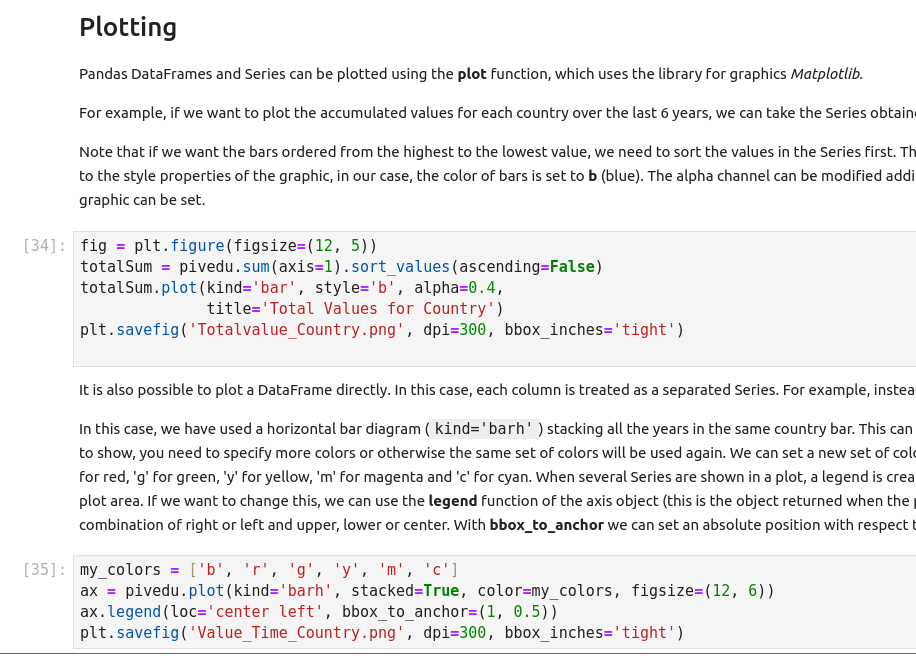Click the fig = plt.figure code line
The height and width of the screenshot is (659, 916).
click(x=228, y=245)
